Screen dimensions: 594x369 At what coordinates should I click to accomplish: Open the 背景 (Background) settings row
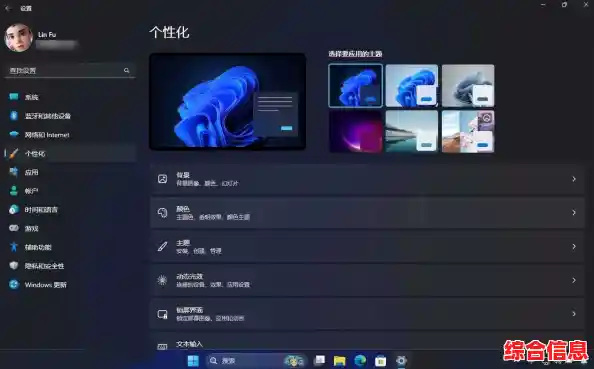click(367, 179)
